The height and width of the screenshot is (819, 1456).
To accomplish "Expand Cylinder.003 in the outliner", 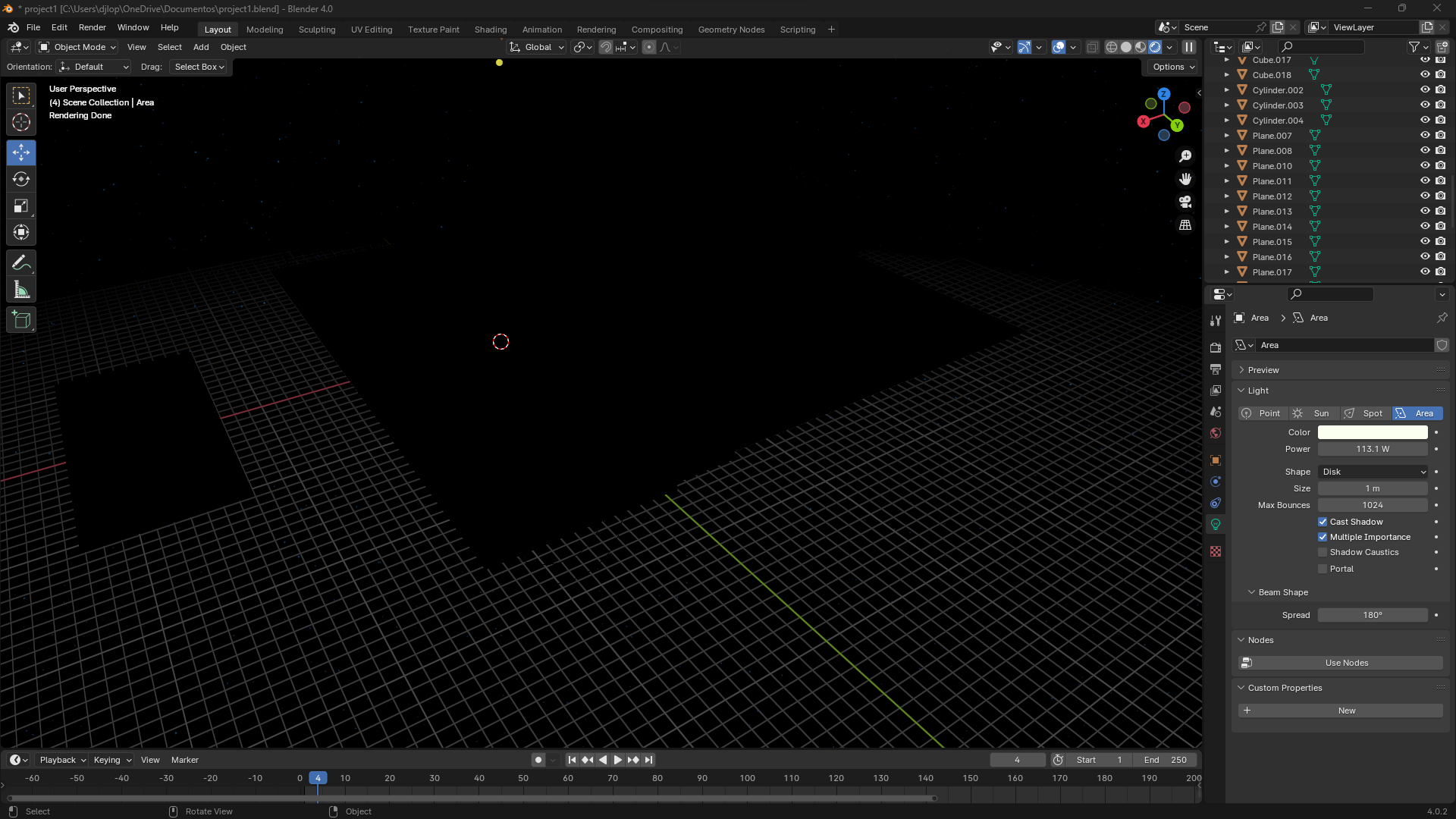I will point(1227,105).
